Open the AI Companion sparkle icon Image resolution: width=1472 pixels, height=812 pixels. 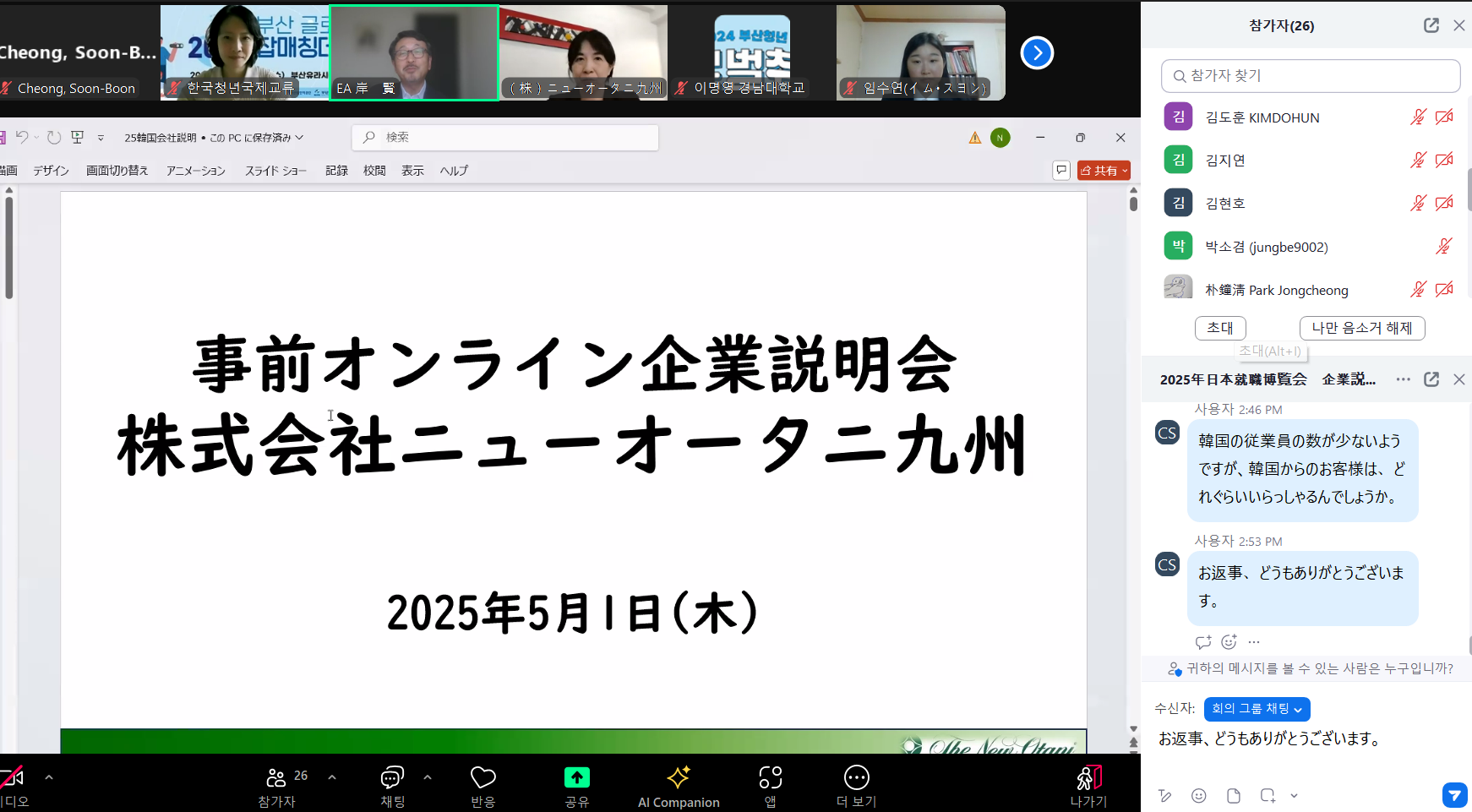point(679,777)
